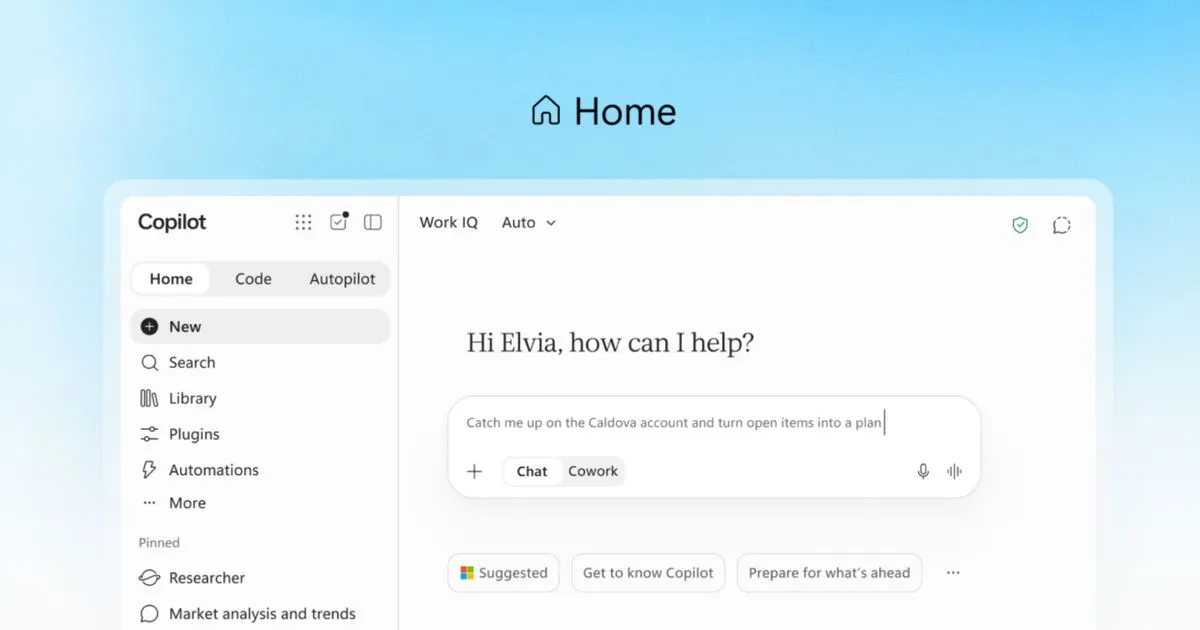
Task: Start dictation with the microphone icon
Action: click(923, 471)
